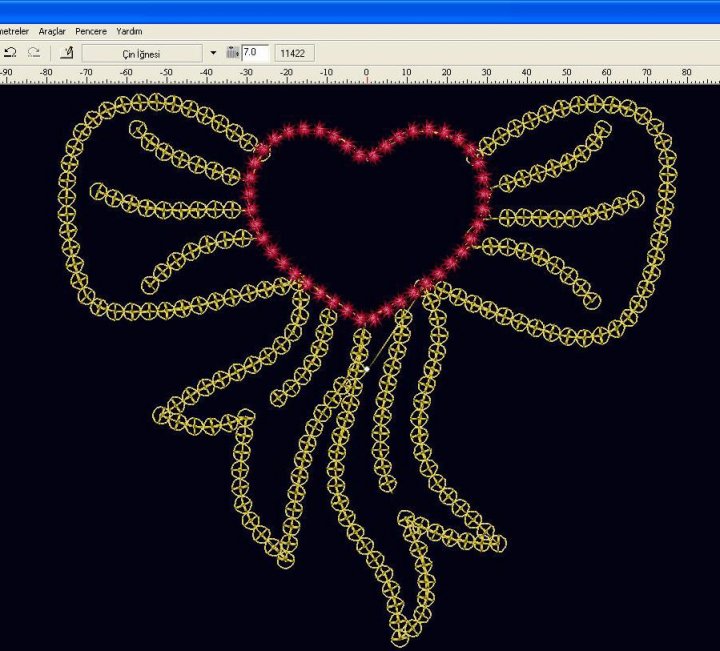The height and width of the screenshot is (651, 720).
Task: Click the horizontal ruler at the 0 mark
Action: tap(366, 76)
